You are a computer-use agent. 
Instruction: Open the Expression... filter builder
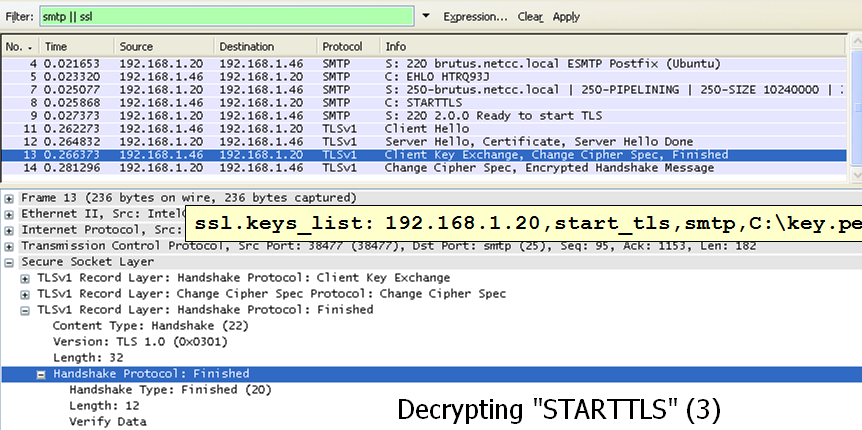point(475,17)
